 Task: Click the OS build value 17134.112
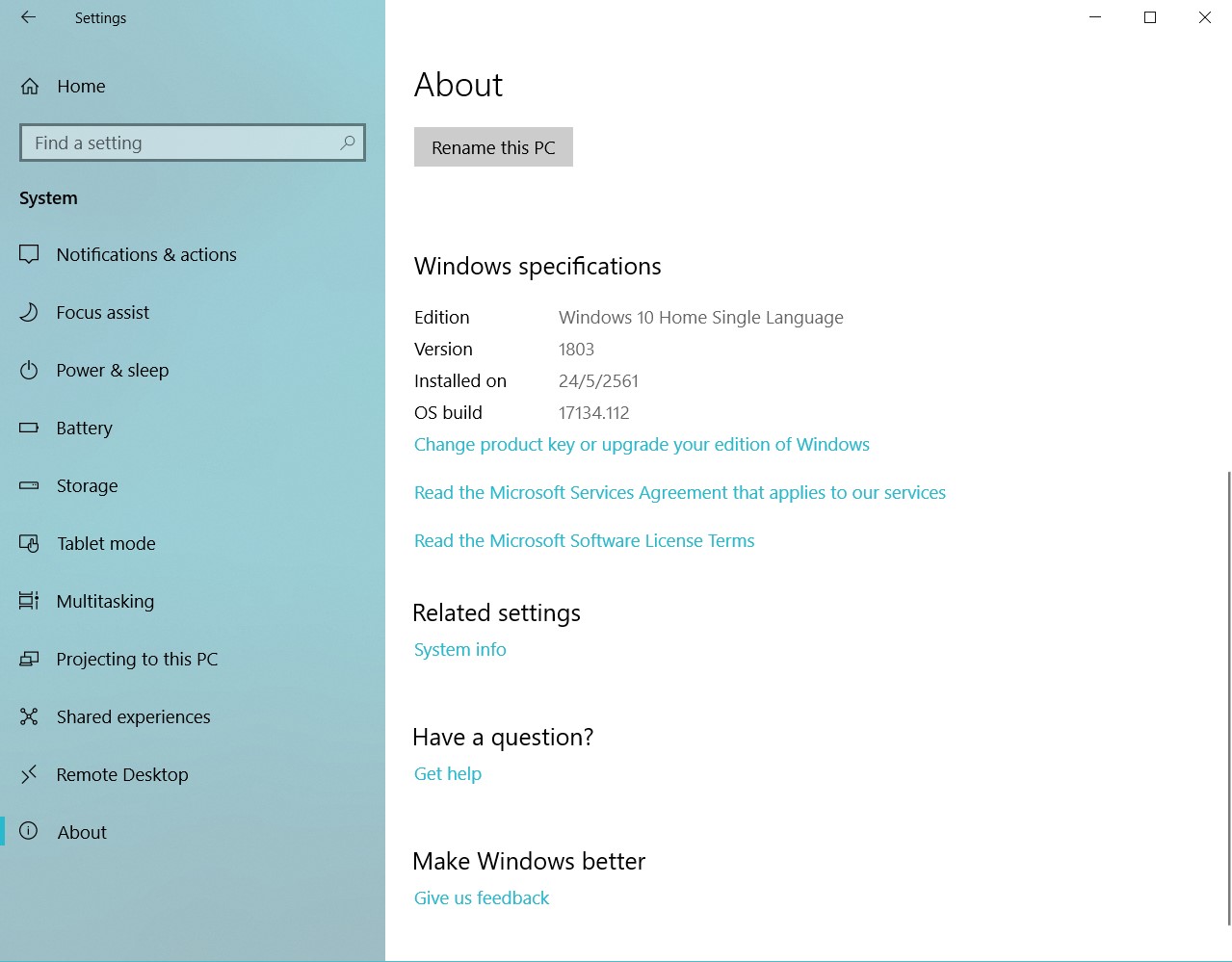click(x=593, y=412)
